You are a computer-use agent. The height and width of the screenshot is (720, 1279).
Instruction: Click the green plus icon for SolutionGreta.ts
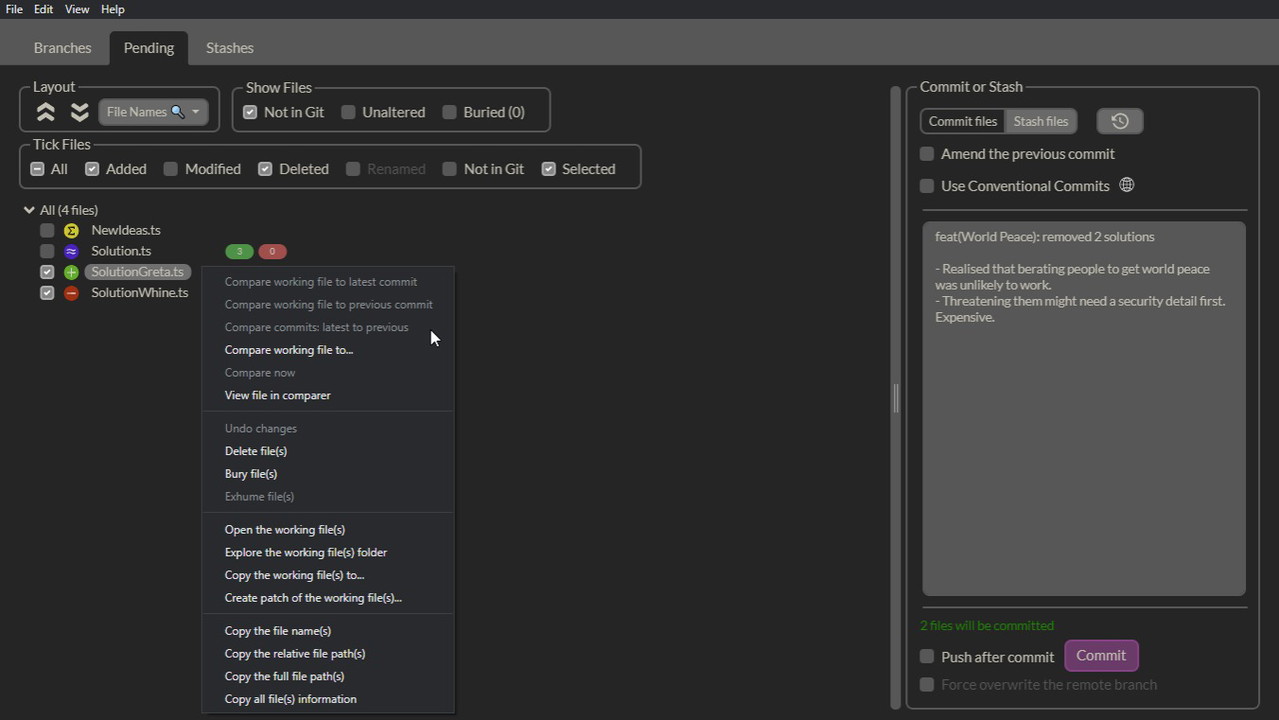pos(71,272)
